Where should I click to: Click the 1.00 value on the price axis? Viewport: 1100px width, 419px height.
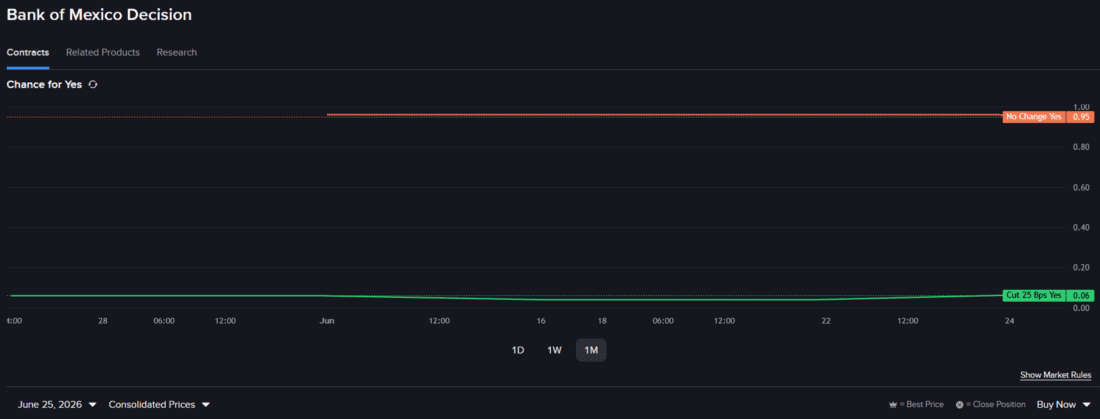point(1081,107)
